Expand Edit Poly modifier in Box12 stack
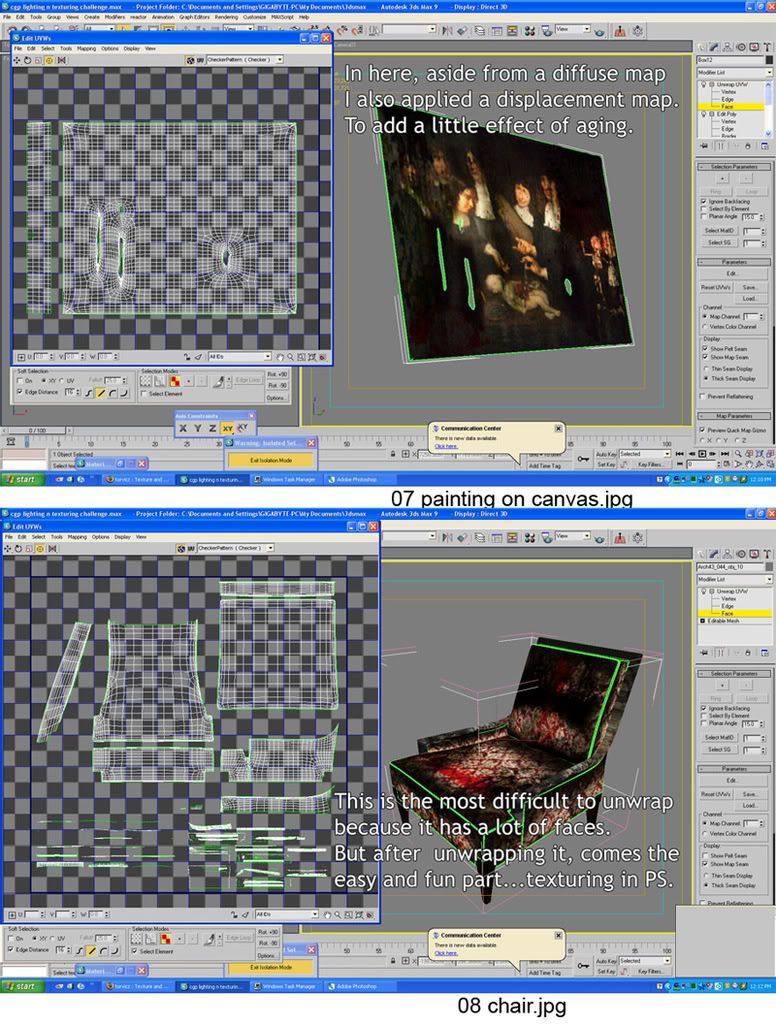This screenshot has height=1024, width=776. [x=711, y=114]
